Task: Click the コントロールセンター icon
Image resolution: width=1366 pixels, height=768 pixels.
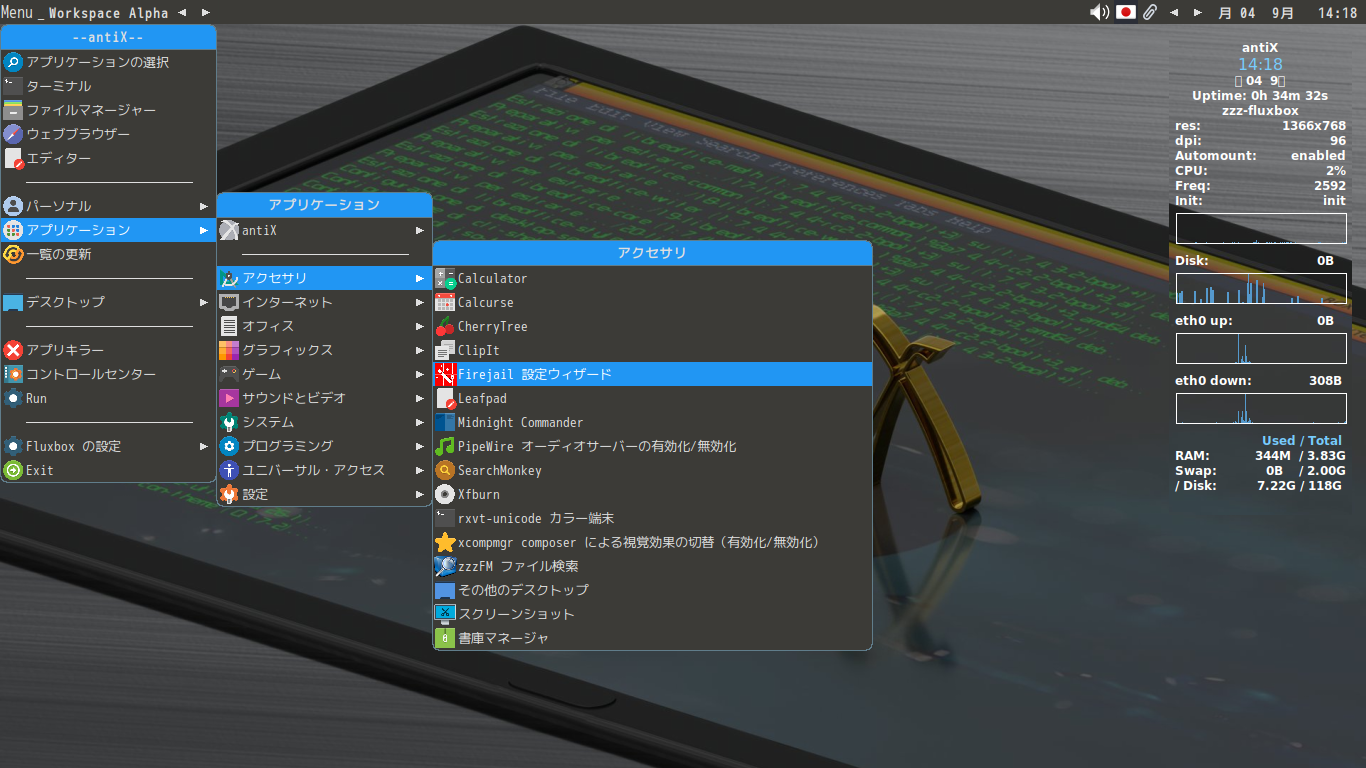Action: coord(13,374)
